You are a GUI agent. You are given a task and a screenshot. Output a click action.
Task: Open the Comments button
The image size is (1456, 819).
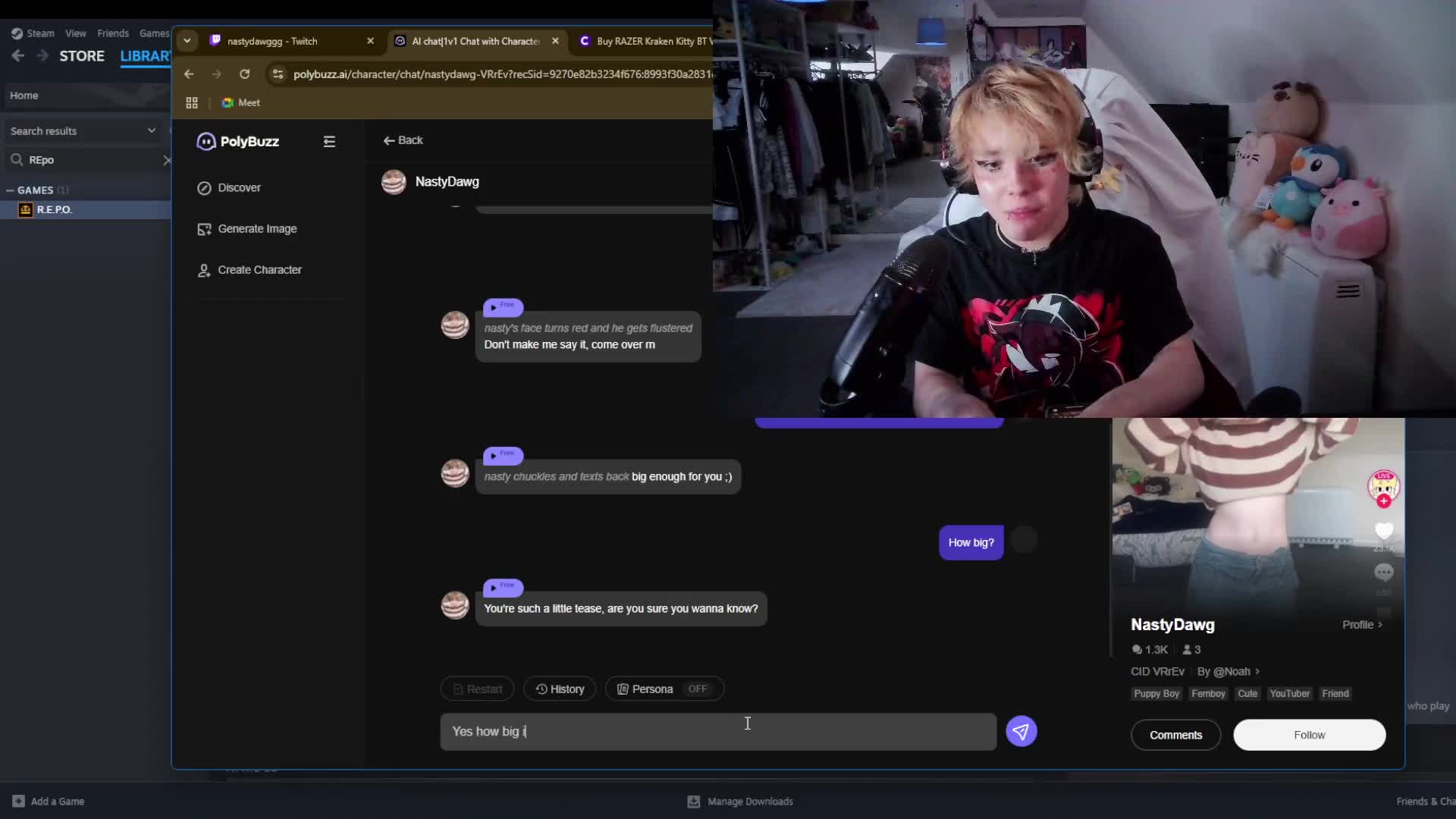tap(1175, 735)
